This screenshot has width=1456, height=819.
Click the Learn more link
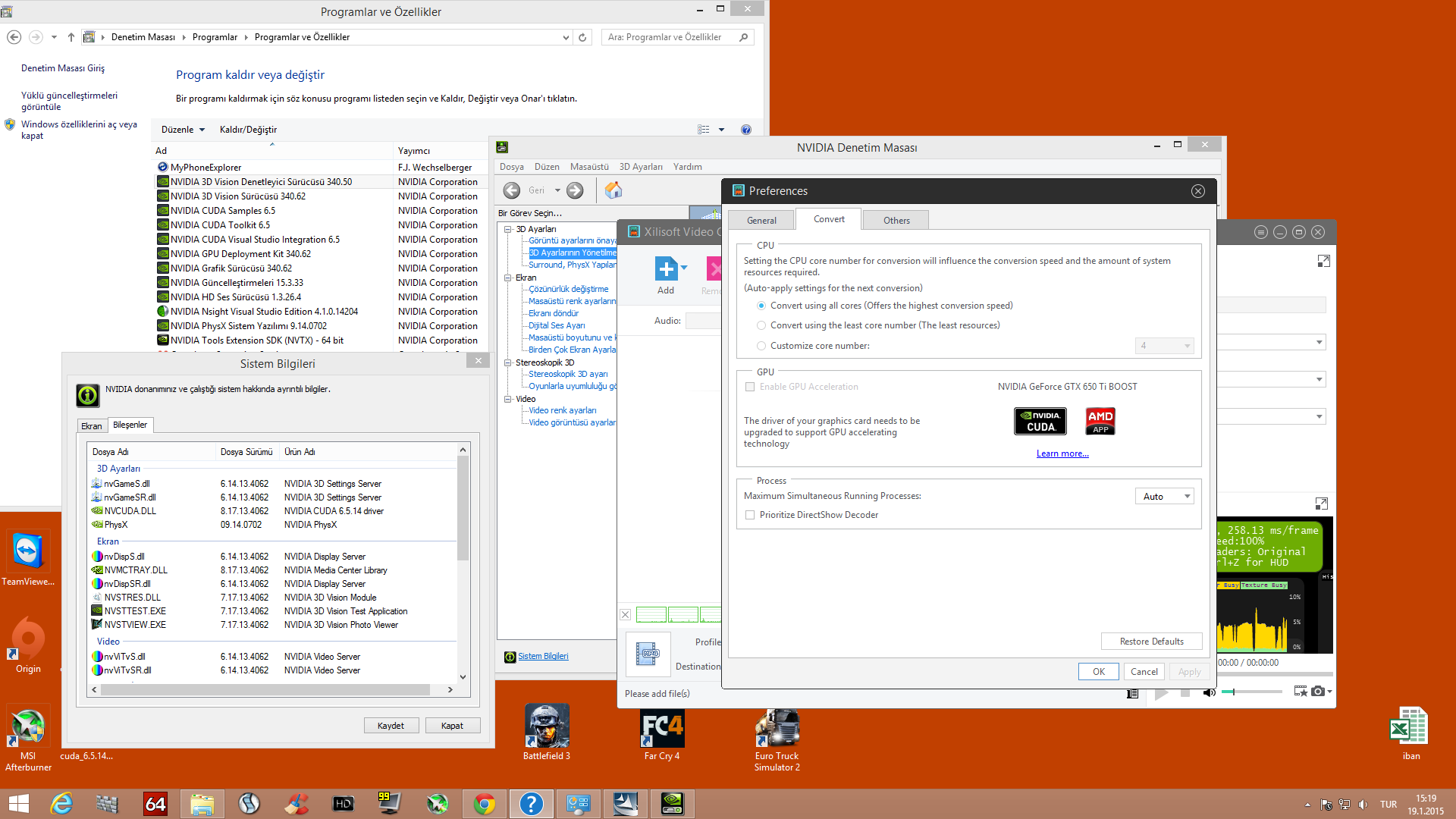1062,453
